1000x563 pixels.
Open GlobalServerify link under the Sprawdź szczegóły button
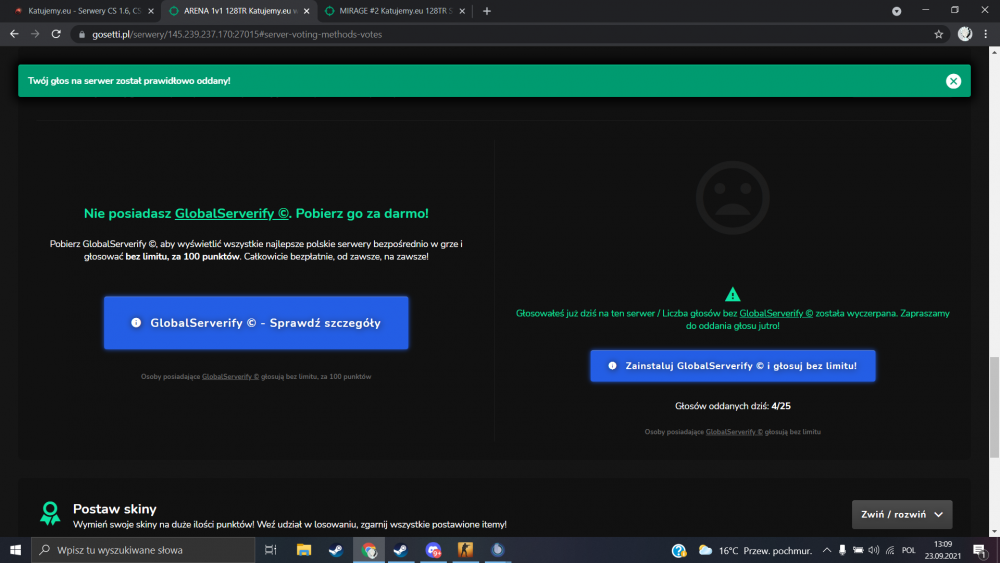tap(230, 377)
